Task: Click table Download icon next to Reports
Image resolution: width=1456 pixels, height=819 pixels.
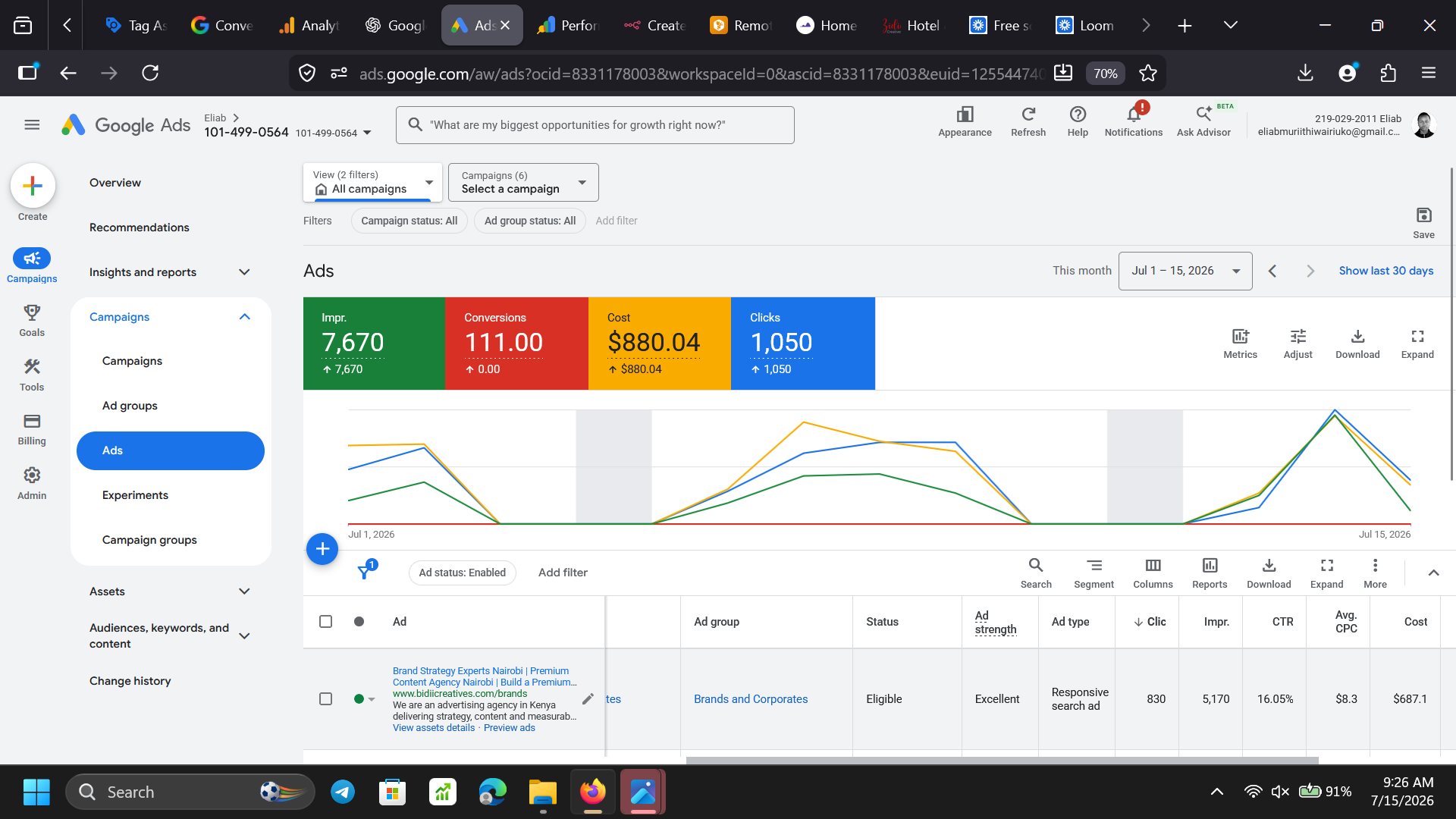Action: tap(1269, 566)
